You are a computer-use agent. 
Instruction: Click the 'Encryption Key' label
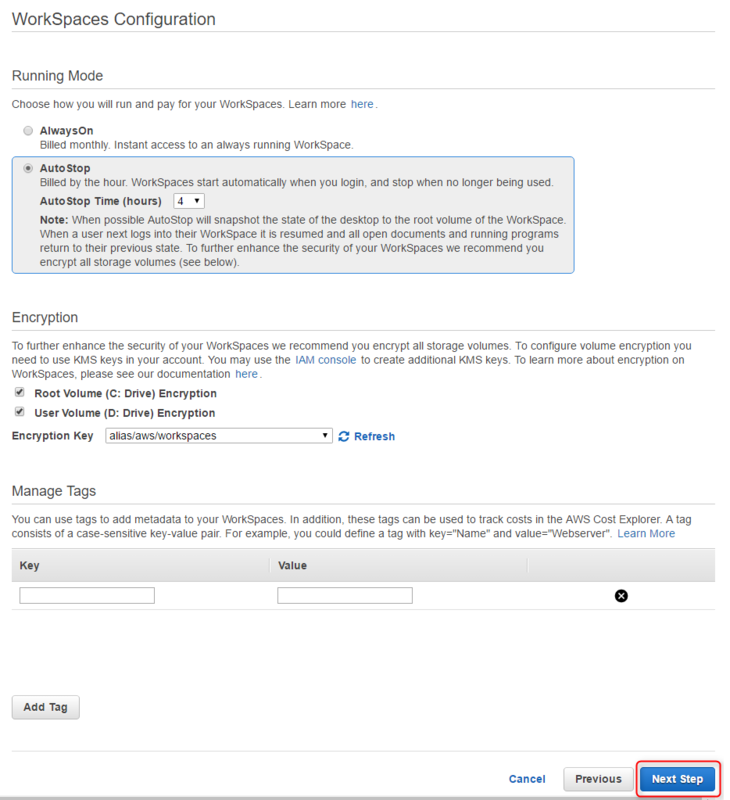[x=53, y=436]
